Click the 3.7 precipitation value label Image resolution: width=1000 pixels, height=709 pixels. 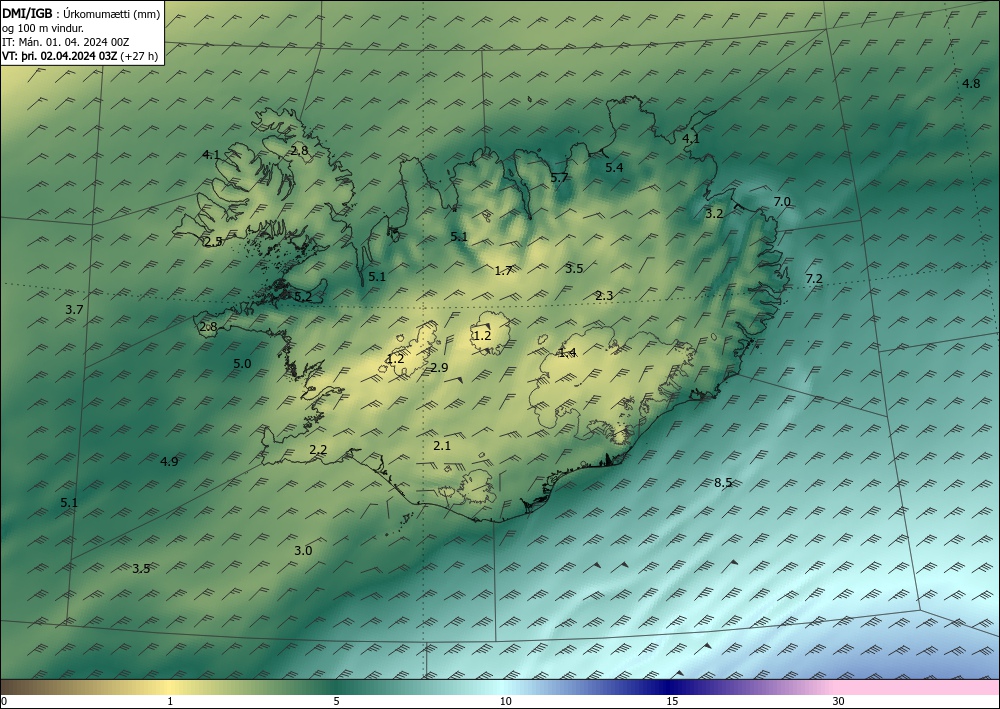tap(75, 310)
